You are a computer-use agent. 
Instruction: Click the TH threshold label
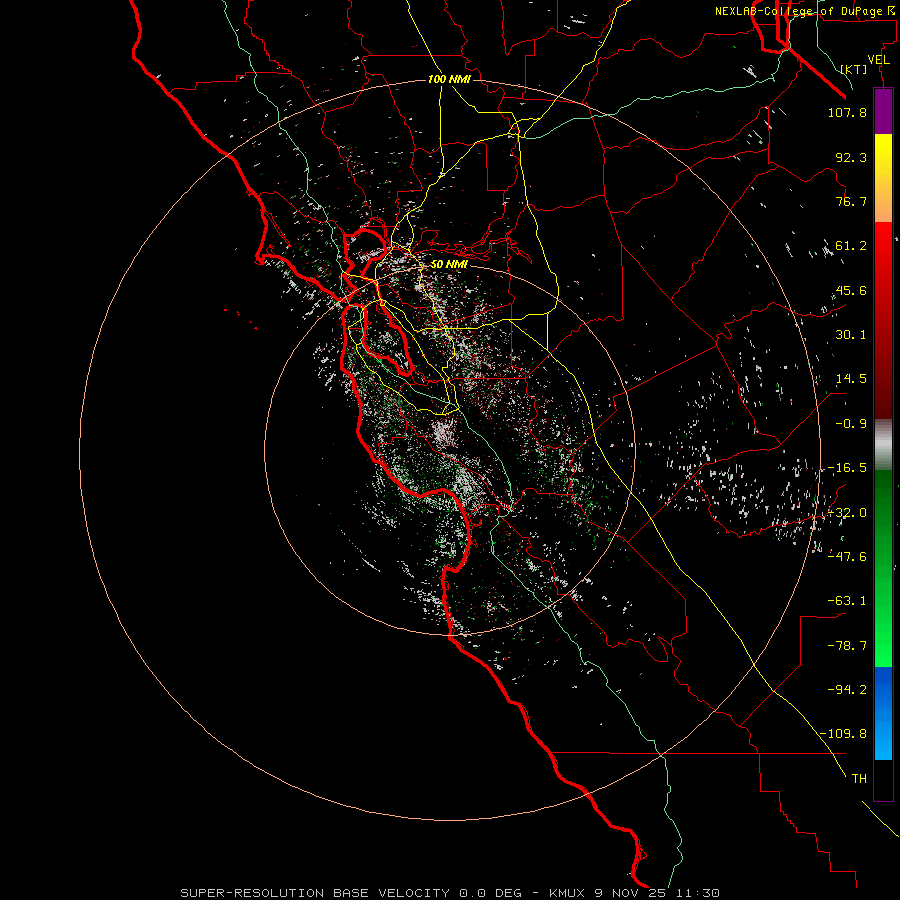pyautogui.click(x=859, y=779)
